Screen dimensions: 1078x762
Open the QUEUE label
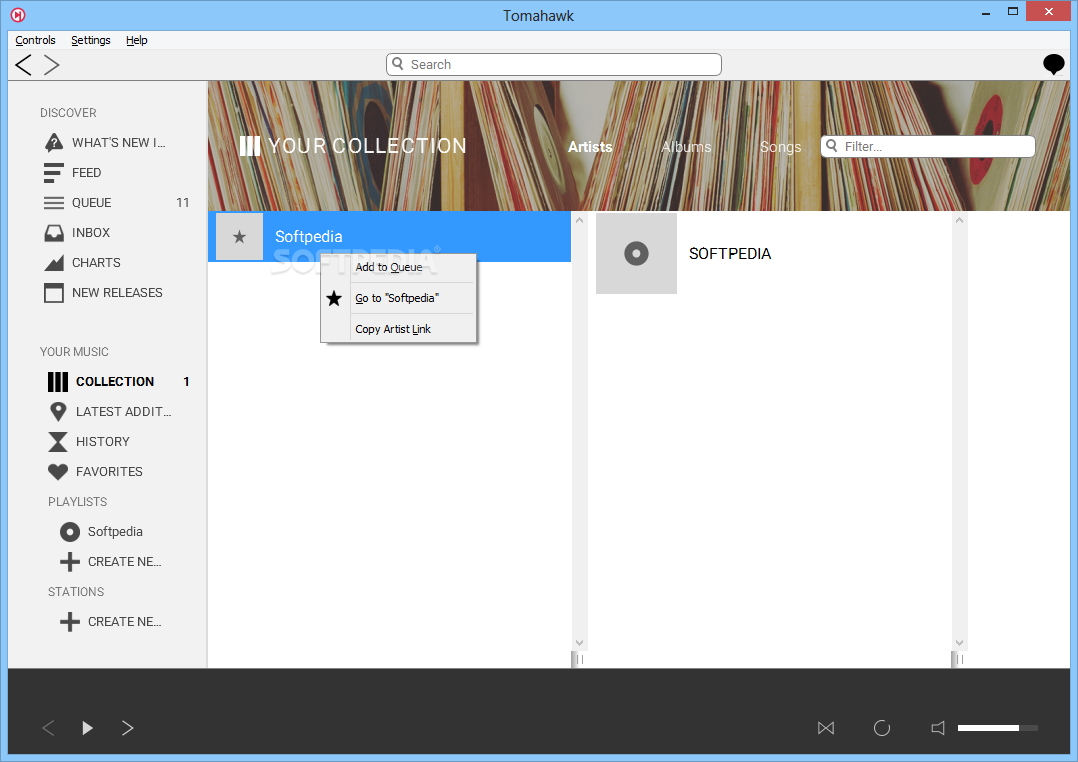click(x=91, y=203)
